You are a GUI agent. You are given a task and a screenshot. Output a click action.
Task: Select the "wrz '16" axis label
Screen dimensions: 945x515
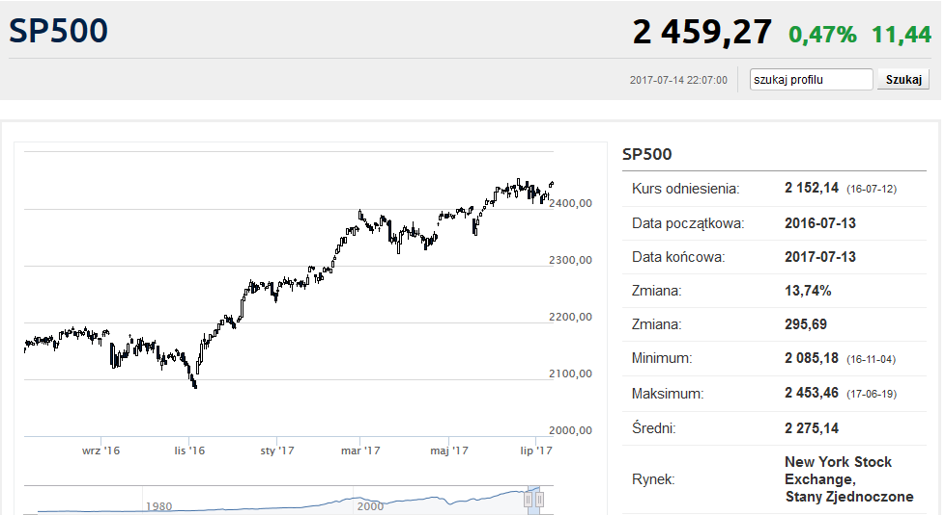pyautogui.click(x=101, y=451)
